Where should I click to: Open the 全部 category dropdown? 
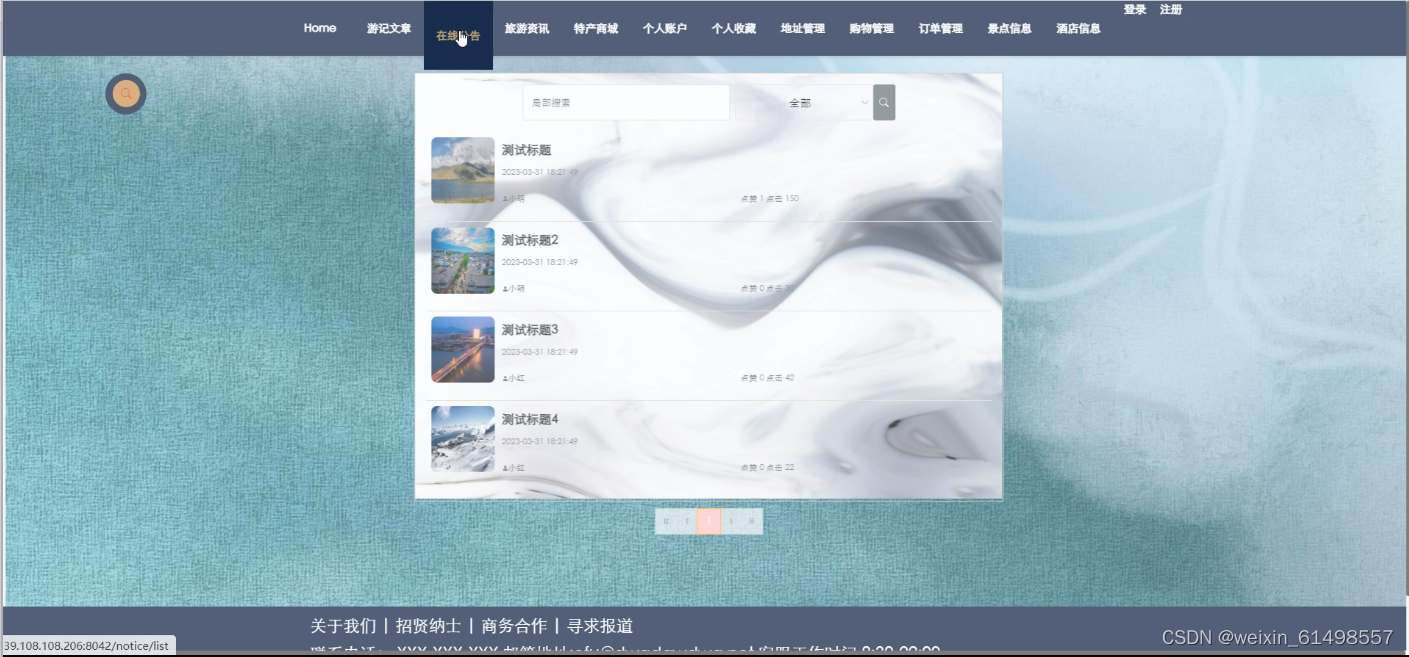pyautogui.click(x=804, y=102)
